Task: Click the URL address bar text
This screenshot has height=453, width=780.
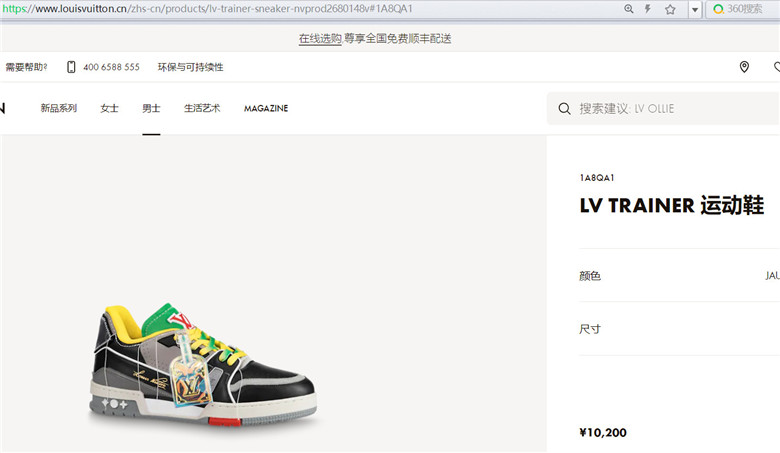Action: tap(207, 8)
